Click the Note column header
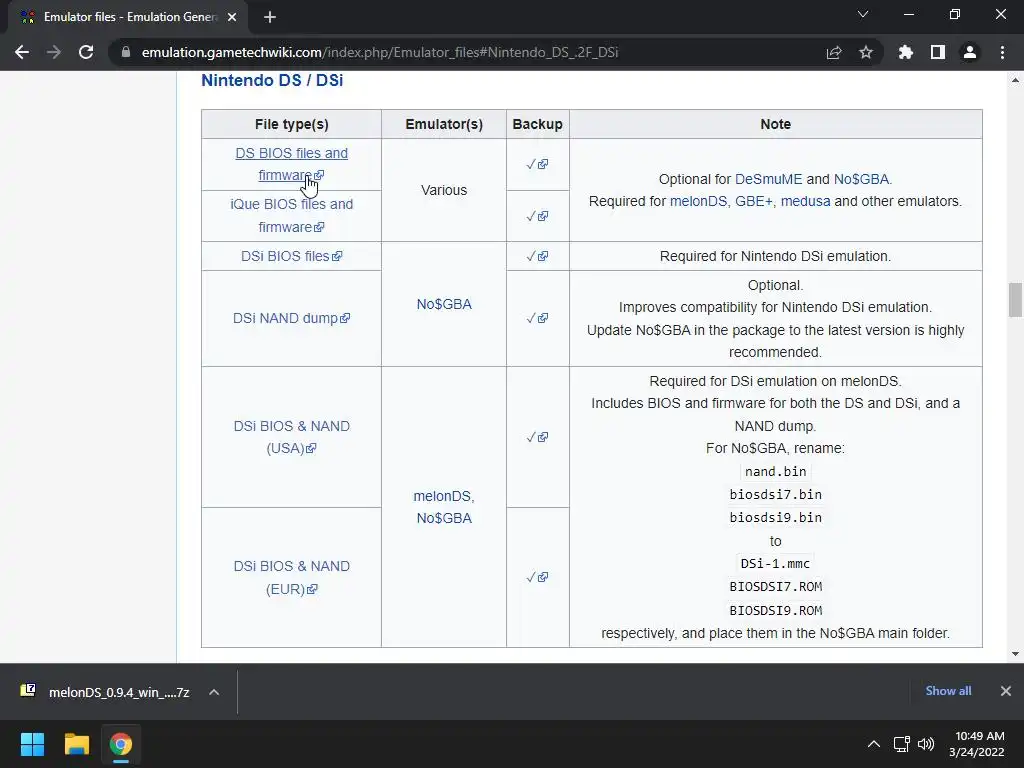This screenshot has width=1024, height=768. pyautogui.click(x=776, y=124)
